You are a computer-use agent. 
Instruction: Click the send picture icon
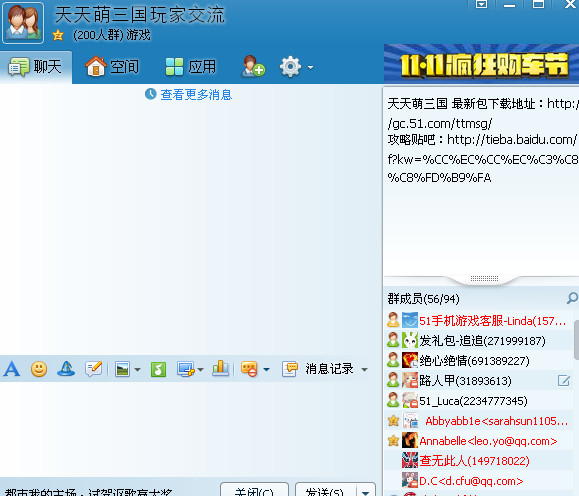pos(122,369)
